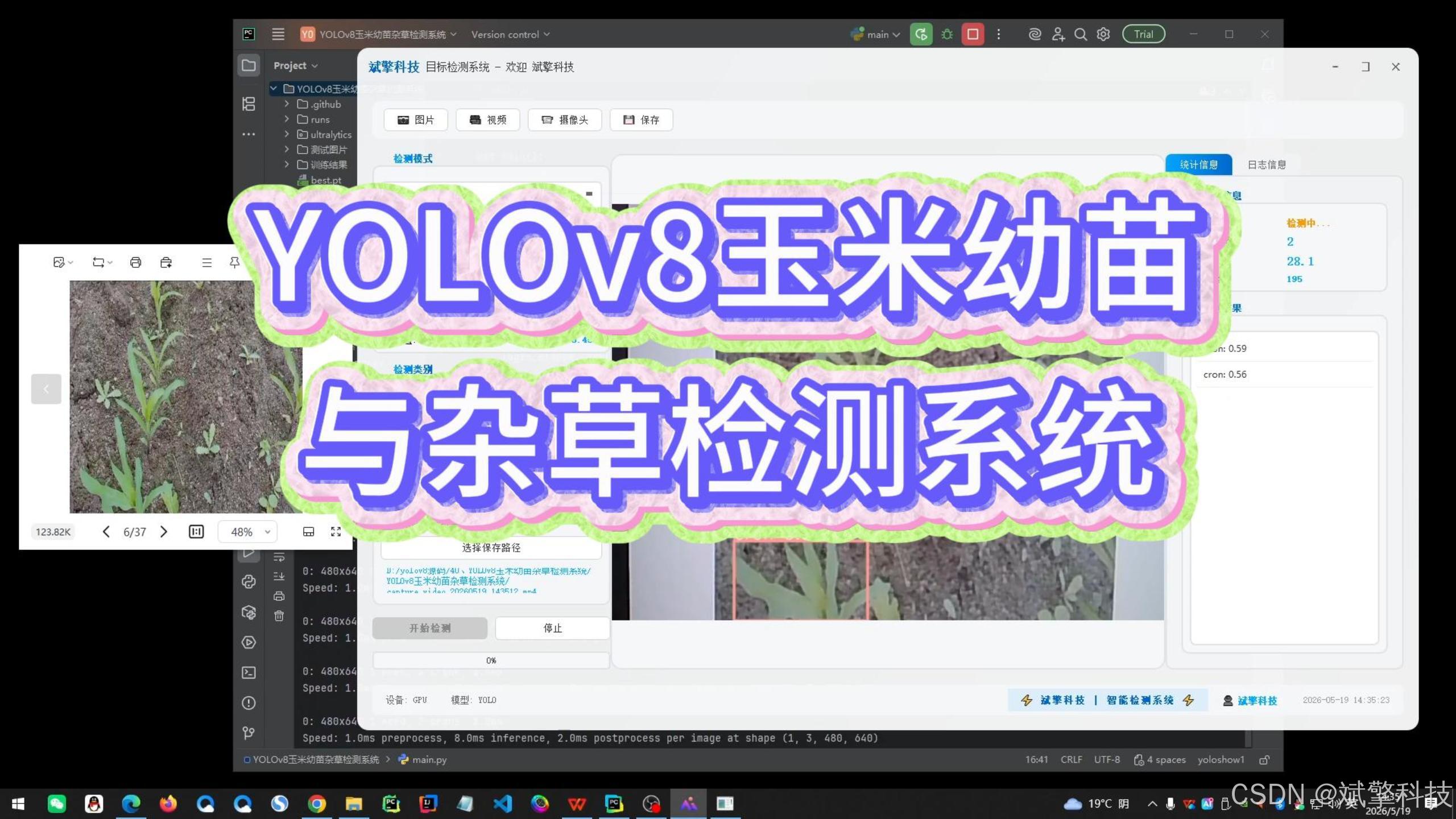The width and height of the screenshot is (1456, 819).
Task: Click the 保存 save button
Action: (641, 119)
